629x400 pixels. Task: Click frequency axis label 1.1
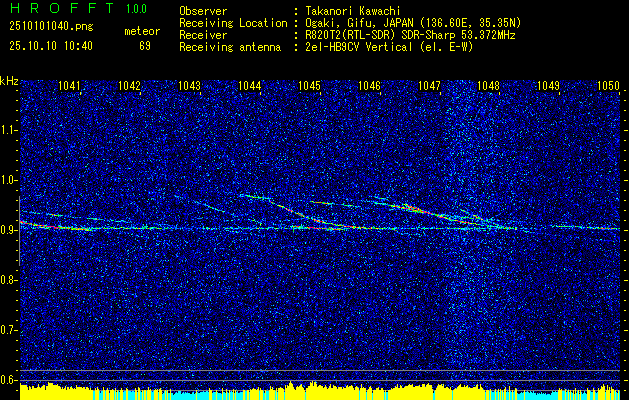click(x=9, y=130)
